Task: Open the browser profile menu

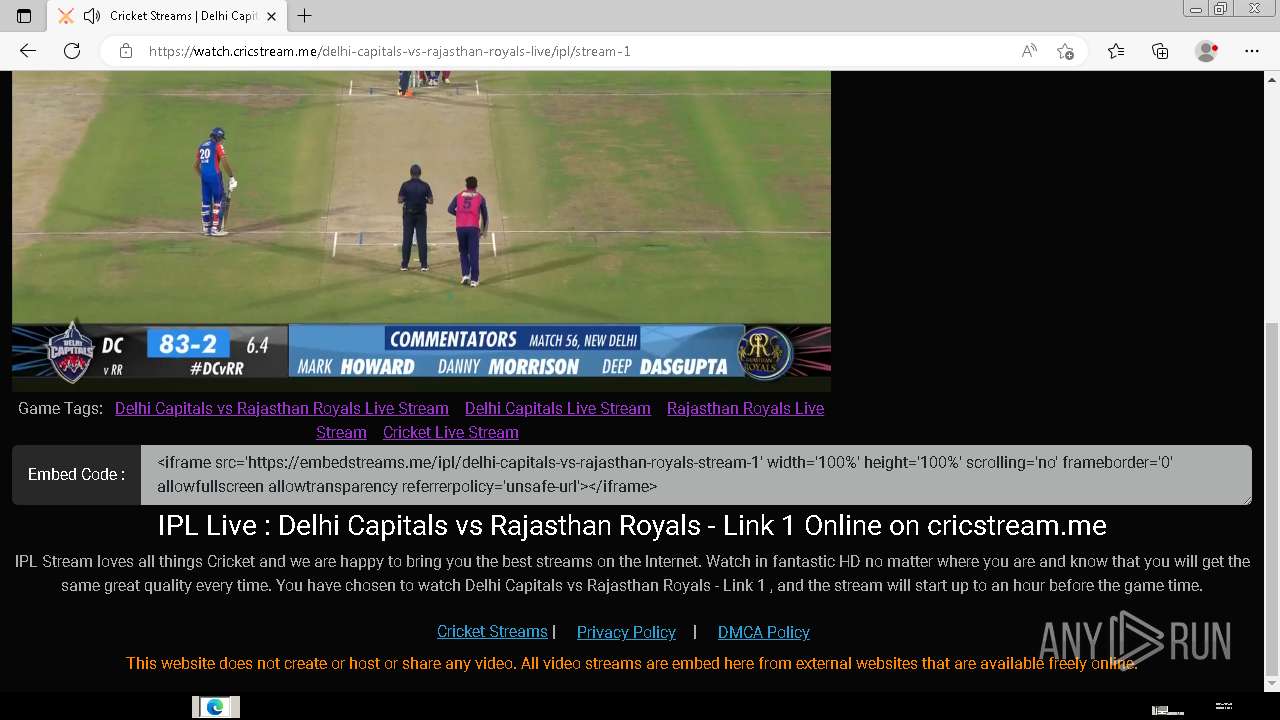Action: (1207, 51)
